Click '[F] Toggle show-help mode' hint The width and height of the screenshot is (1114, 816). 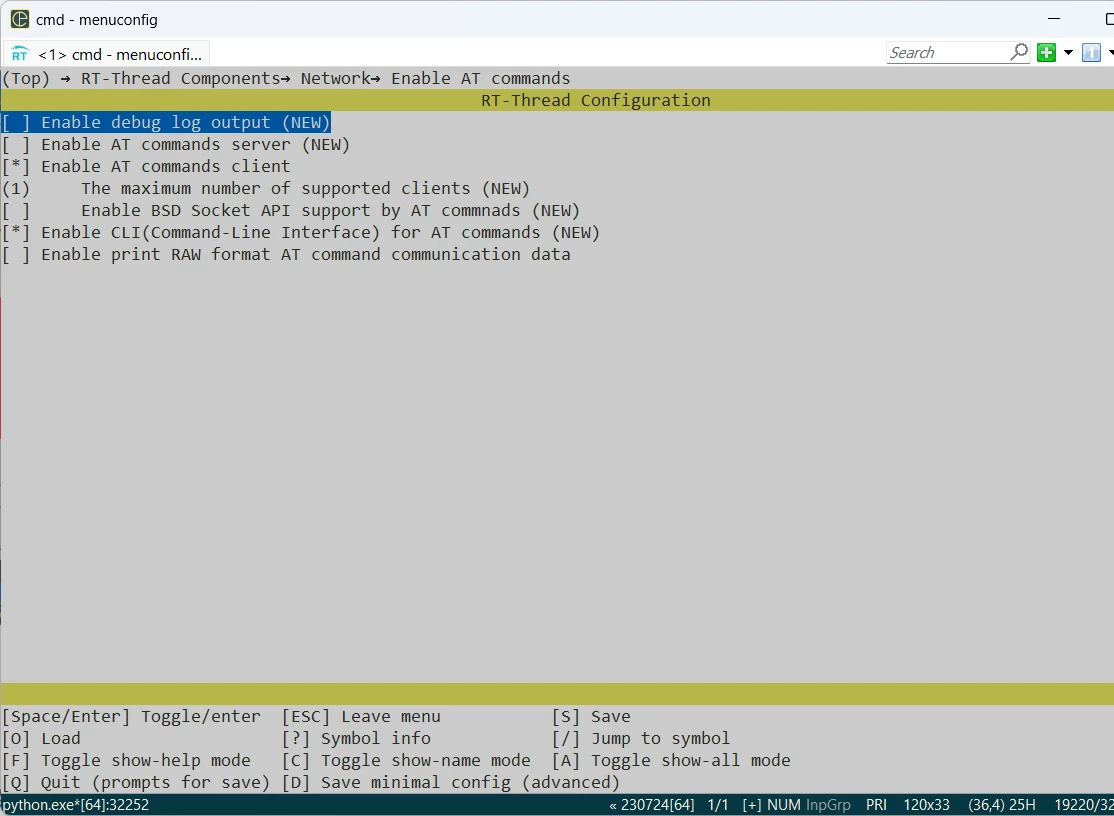(126, 761)
